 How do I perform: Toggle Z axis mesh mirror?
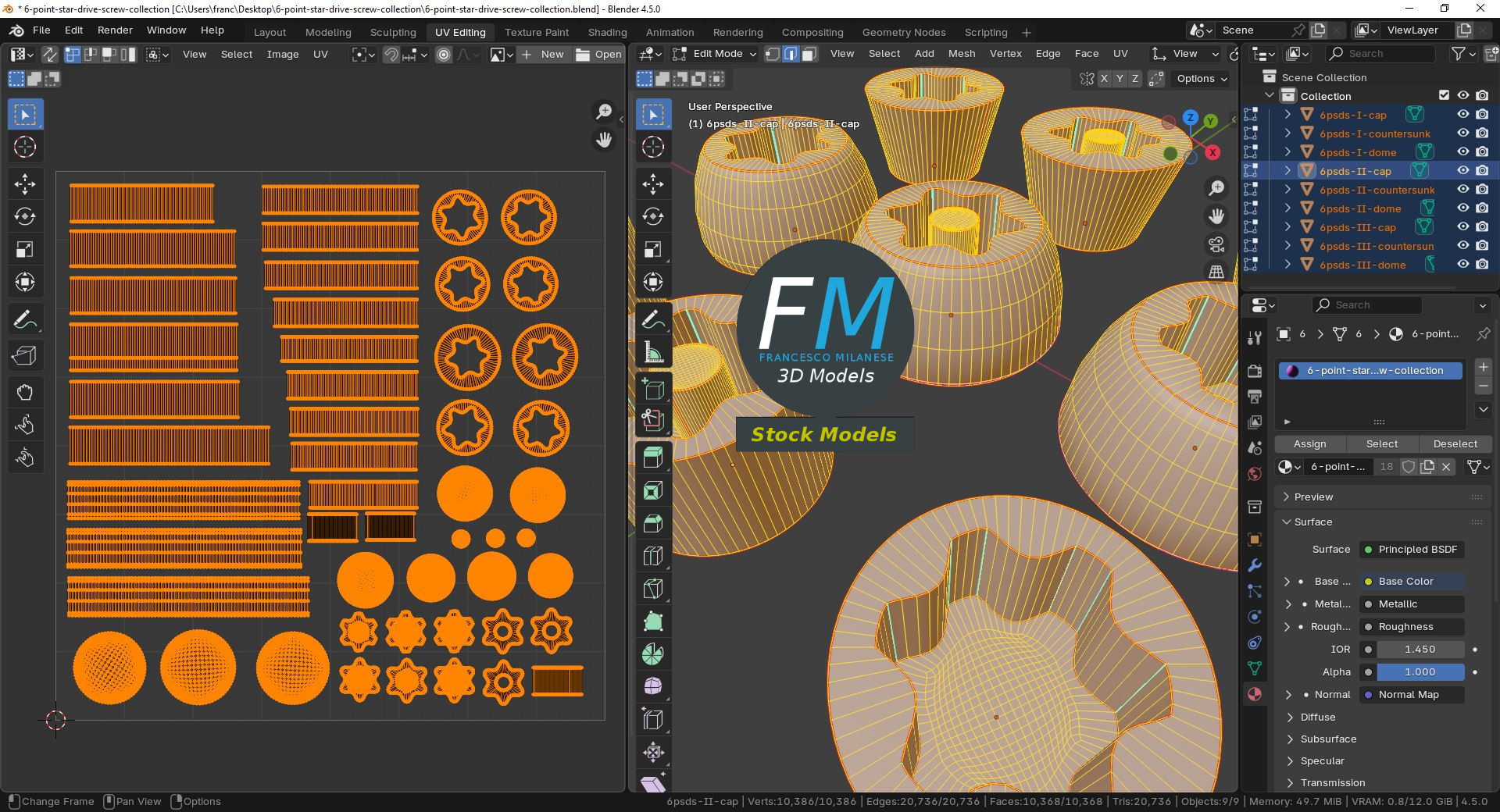1135,79
